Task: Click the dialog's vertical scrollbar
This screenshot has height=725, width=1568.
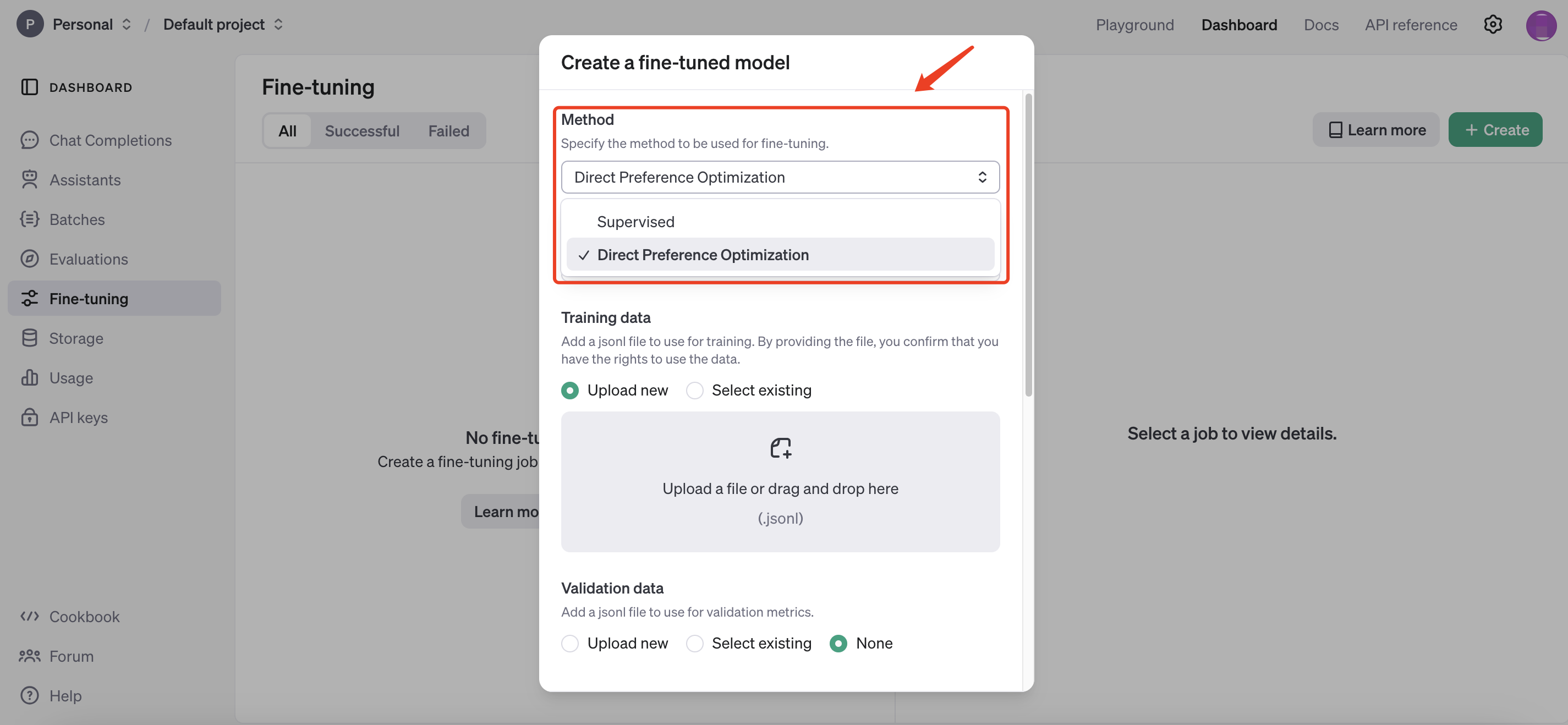Action: (1028, 244)
